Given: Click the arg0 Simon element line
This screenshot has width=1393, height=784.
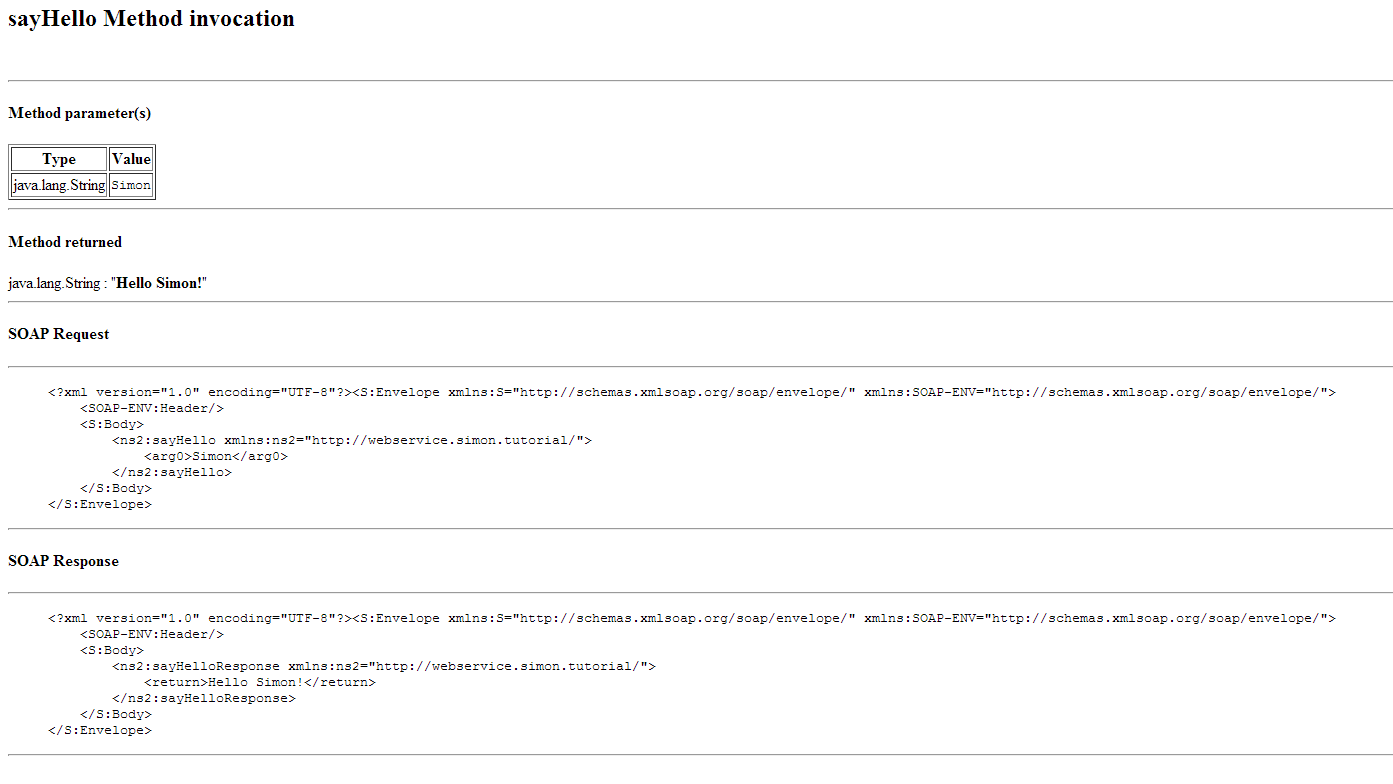Looking at the screenshot, I should click(x=215, y=456).
